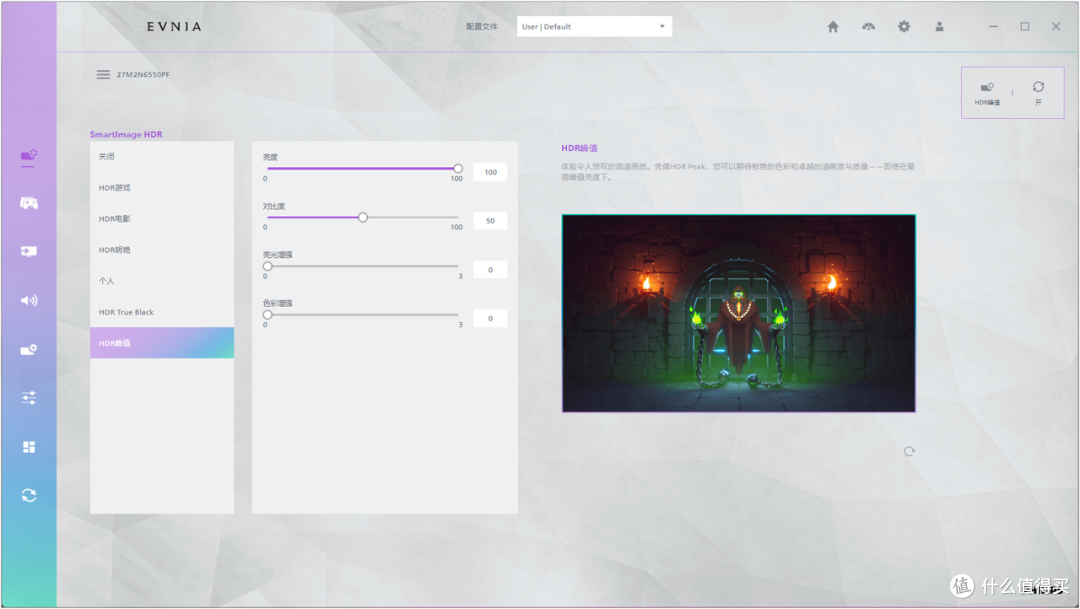Open the user account icon
The image size is (1080, 609).
(939, 26)
